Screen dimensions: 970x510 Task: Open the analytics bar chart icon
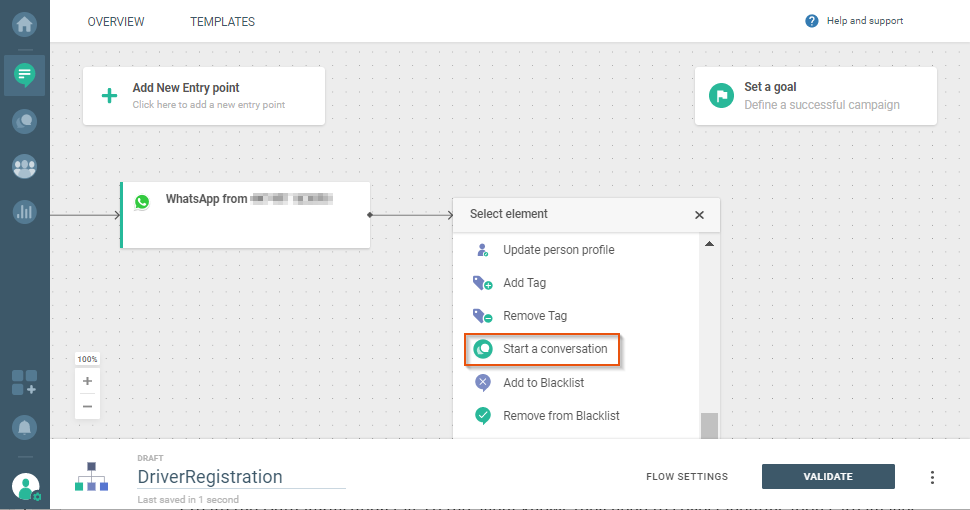click(24, 212)
